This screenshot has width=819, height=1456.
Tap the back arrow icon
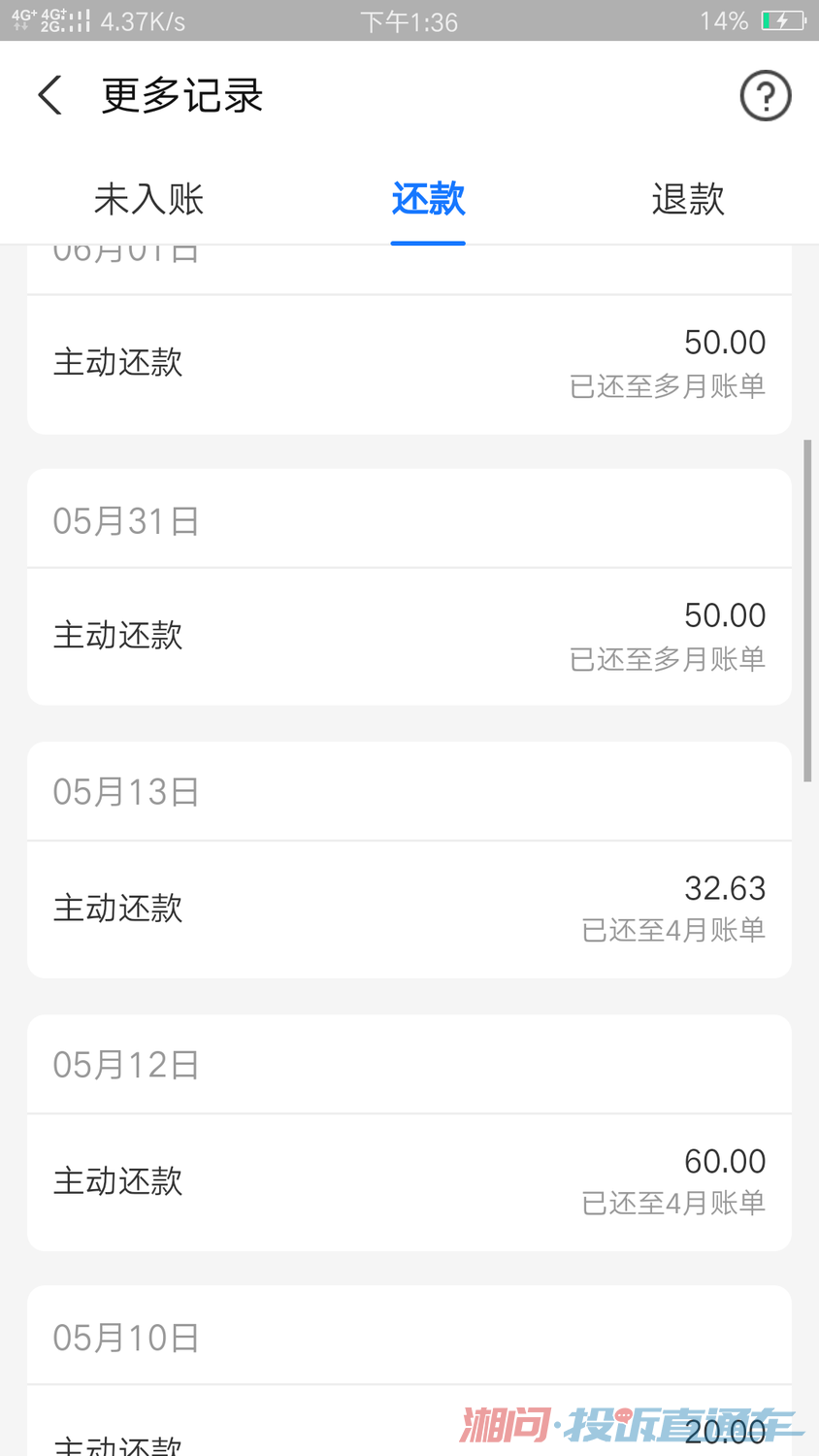click(50, 95)
